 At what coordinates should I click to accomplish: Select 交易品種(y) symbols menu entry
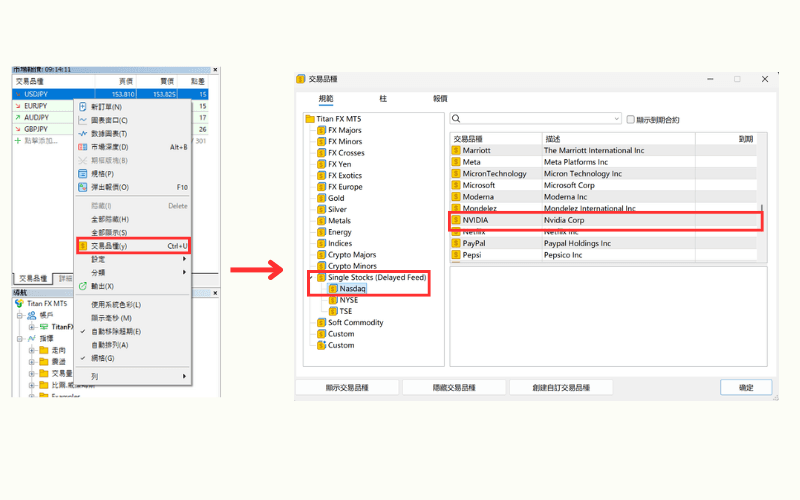[x=133, y=246]
